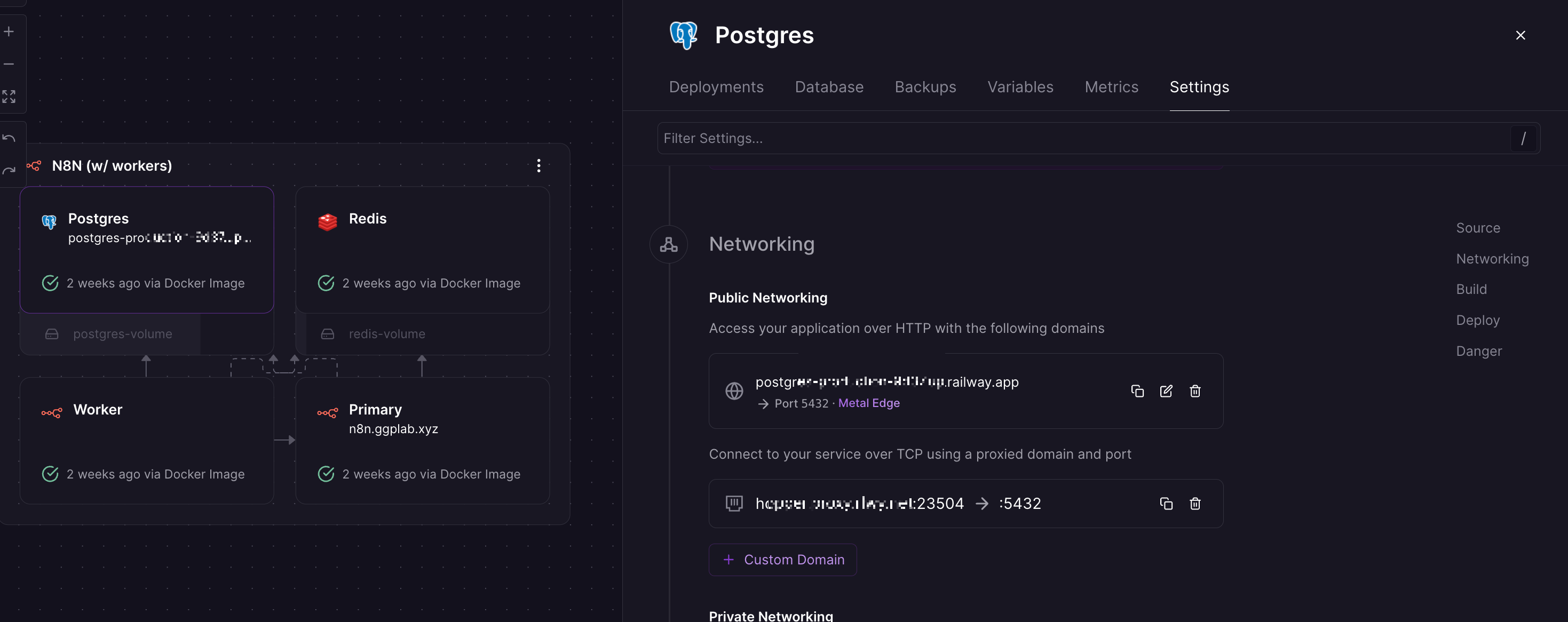The image size is (1568, 622).
Task: Delete the TCP proxy entry
Action: pos(1195,504)
